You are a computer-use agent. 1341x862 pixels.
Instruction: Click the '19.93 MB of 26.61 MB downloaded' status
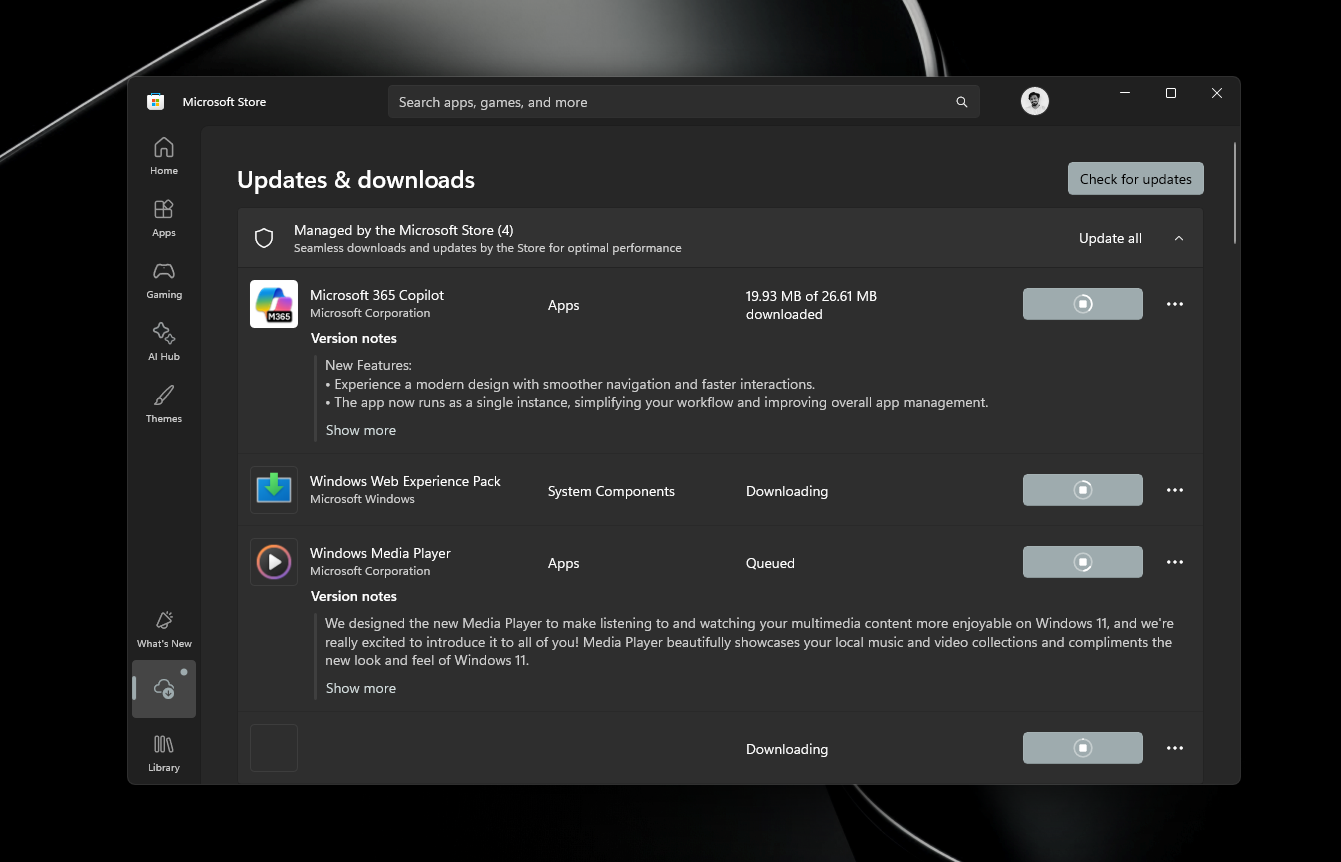[x=811, y=305]
